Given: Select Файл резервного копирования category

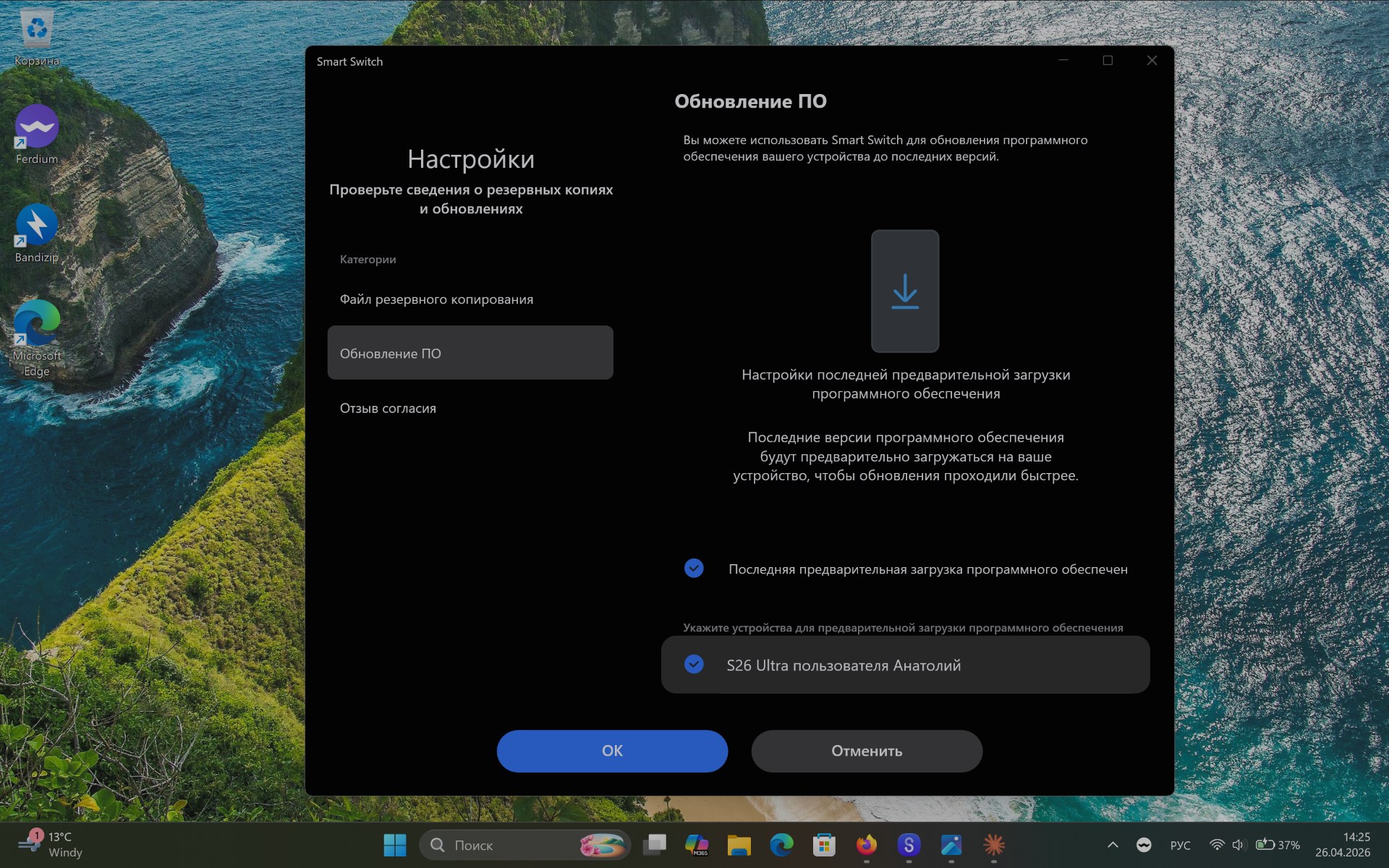Looking at the screenshot, I should [x=436, y=299].
